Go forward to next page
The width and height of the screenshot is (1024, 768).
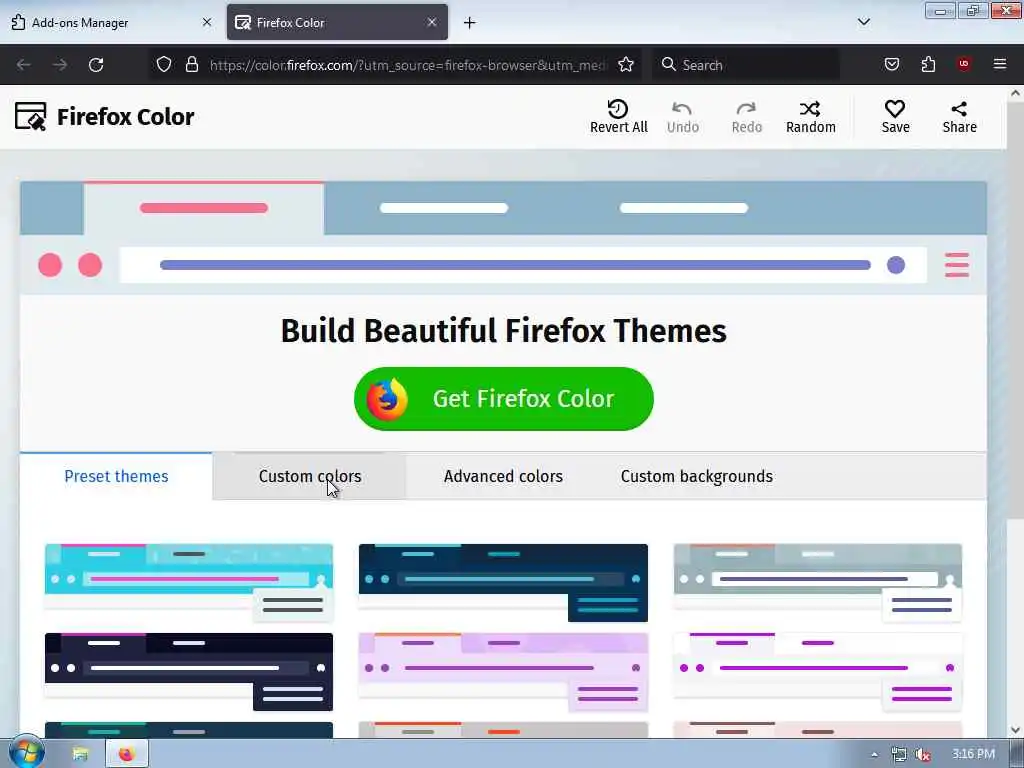[59, 65]
